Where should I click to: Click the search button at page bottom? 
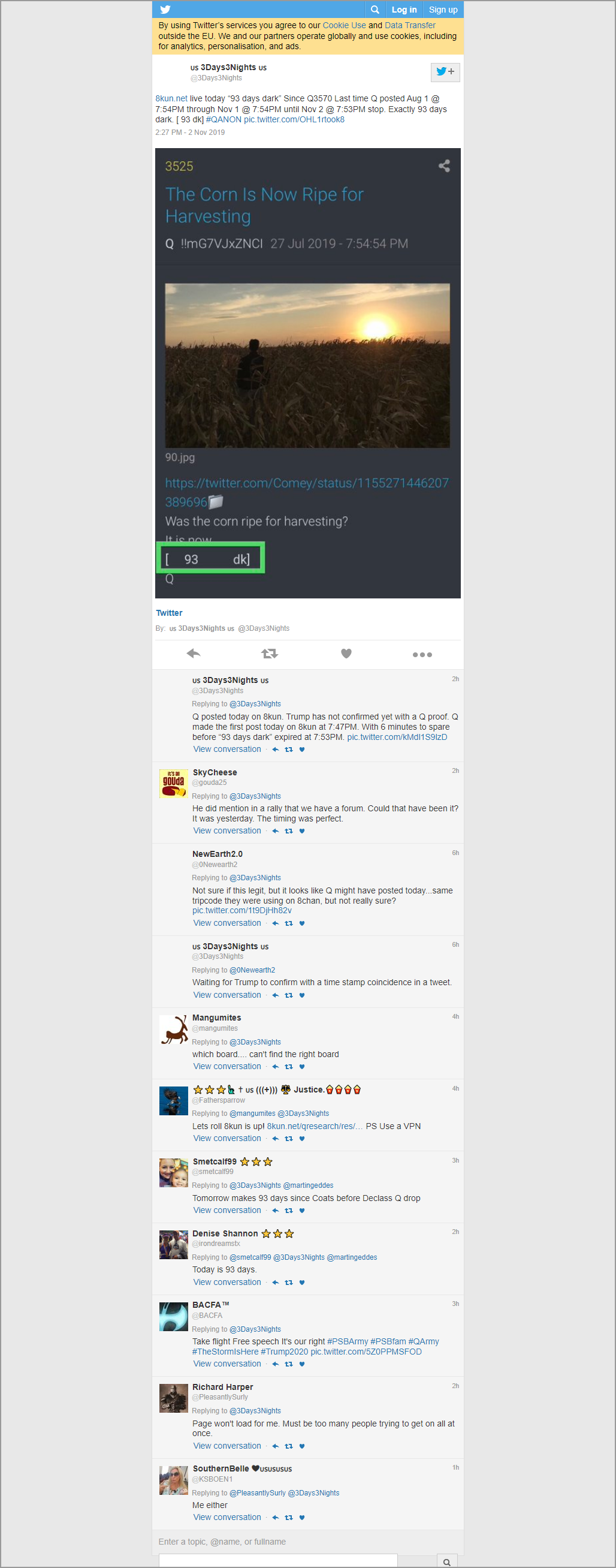point(447,1562)
